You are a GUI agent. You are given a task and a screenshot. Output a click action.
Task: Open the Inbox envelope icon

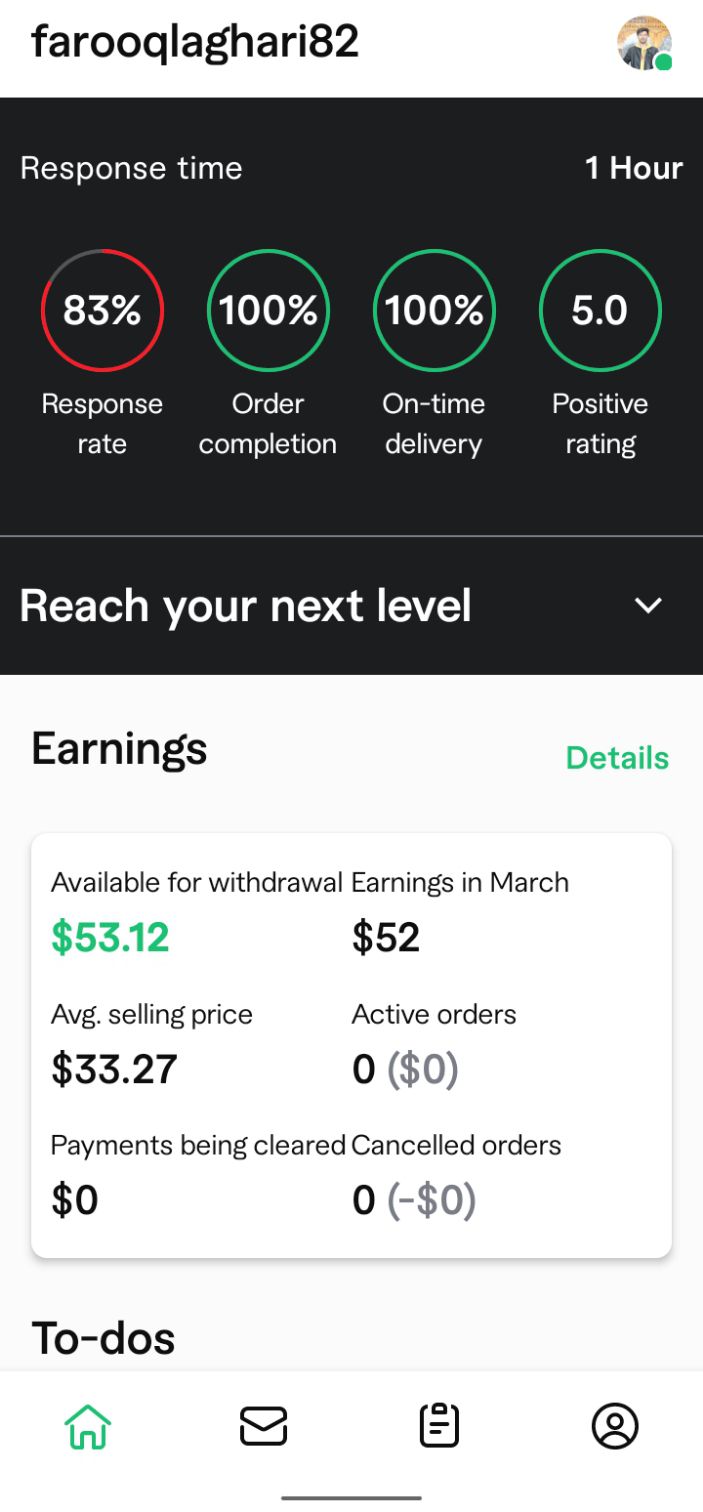(263, 1425)
